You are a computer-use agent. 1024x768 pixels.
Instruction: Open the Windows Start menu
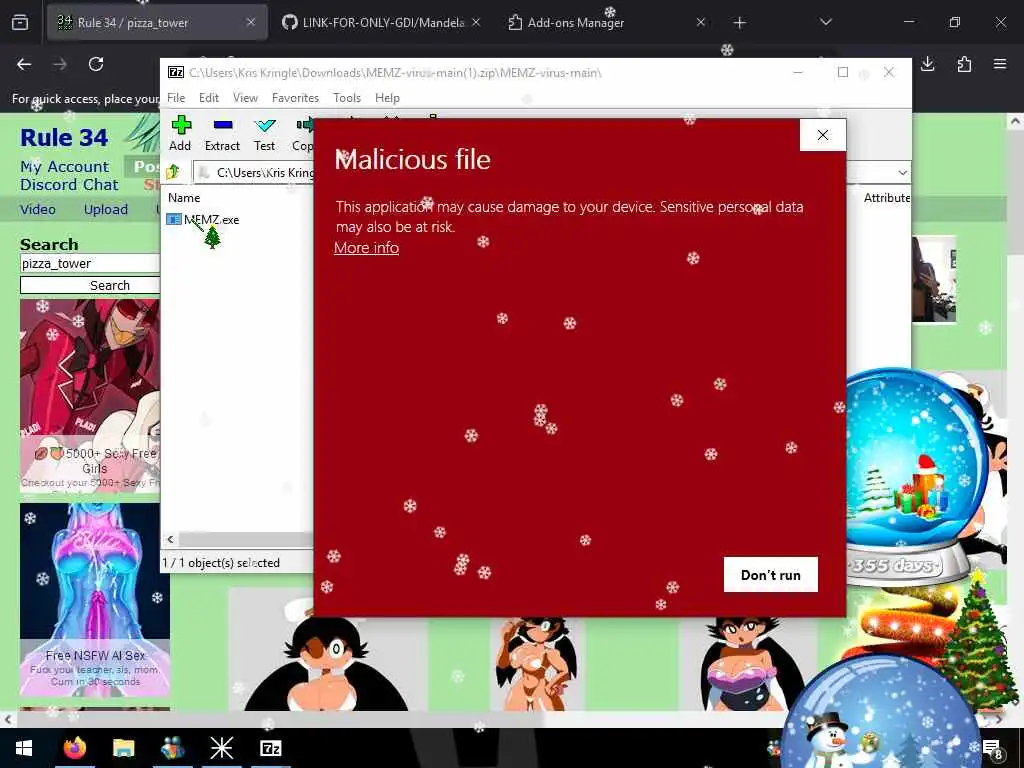24,748
